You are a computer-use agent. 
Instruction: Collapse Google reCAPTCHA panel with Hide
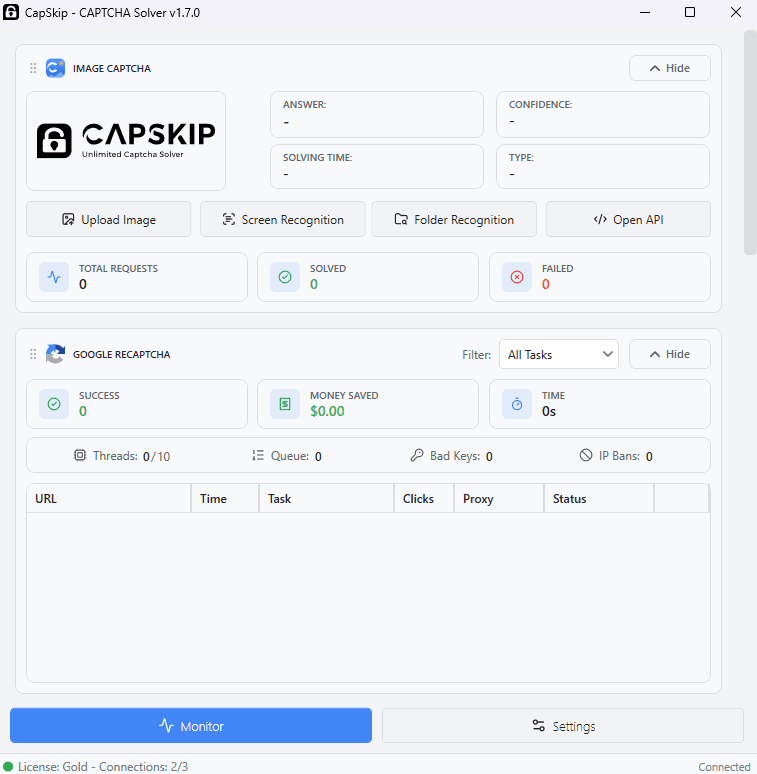670,354
